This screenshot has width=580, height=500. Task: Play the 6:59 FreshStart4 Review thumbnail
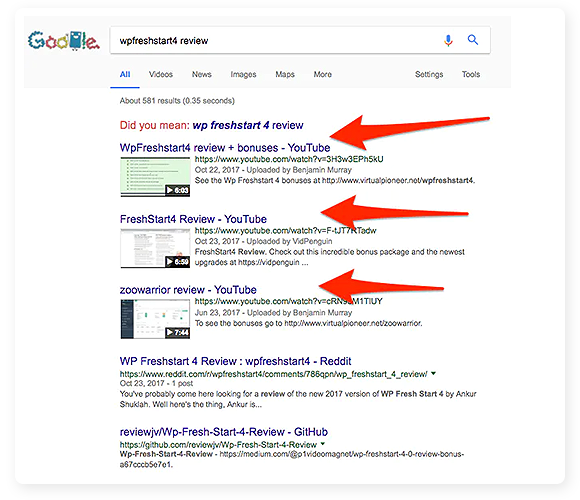coord(155,248)
